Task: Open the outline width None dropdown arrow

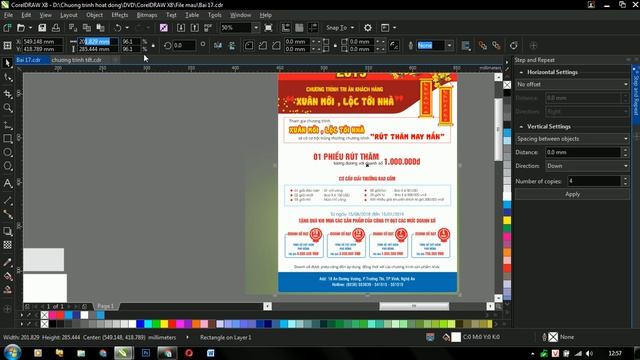Action: click(449, 45)
